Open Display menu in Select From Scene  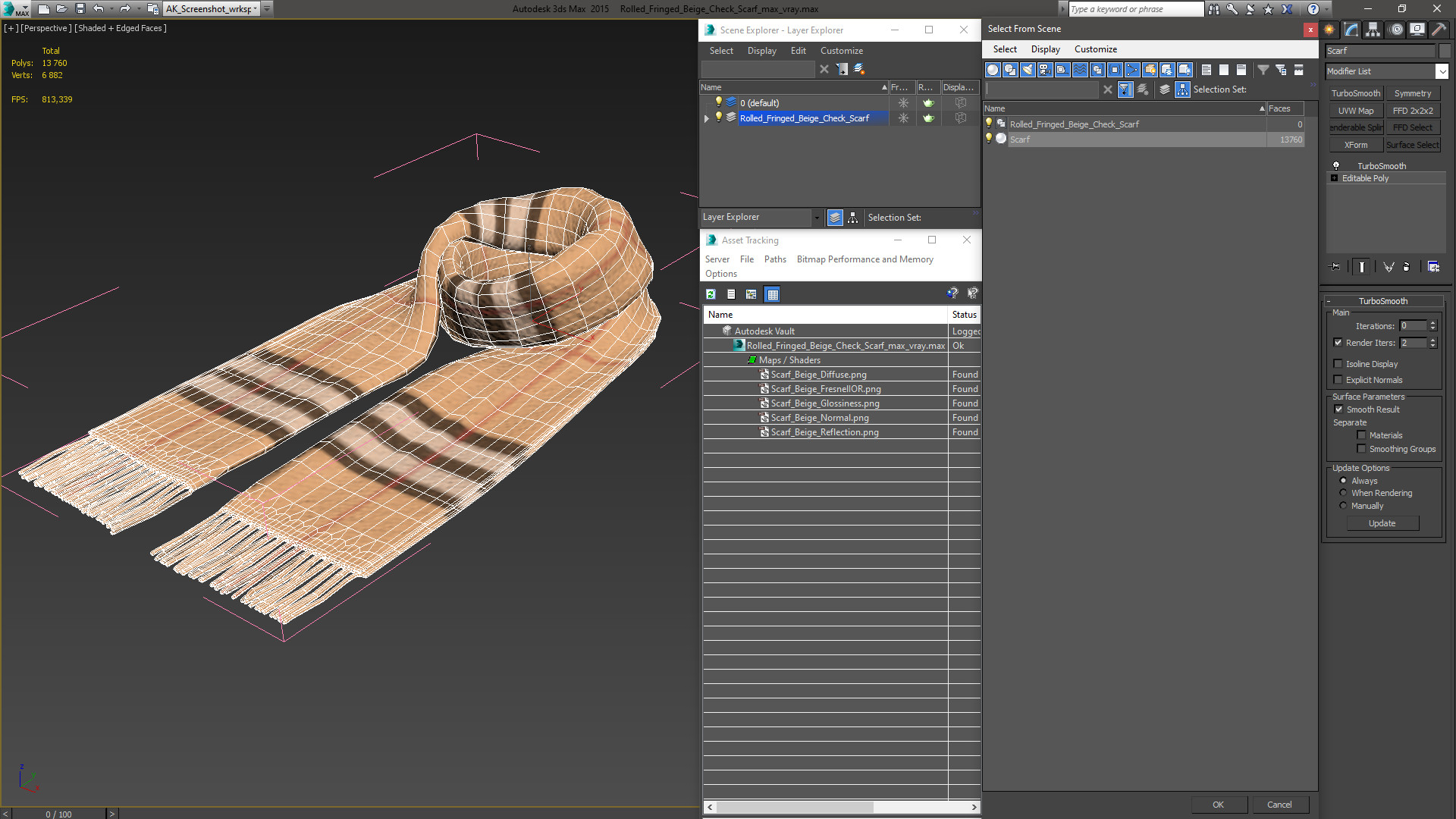[1045, 49]
